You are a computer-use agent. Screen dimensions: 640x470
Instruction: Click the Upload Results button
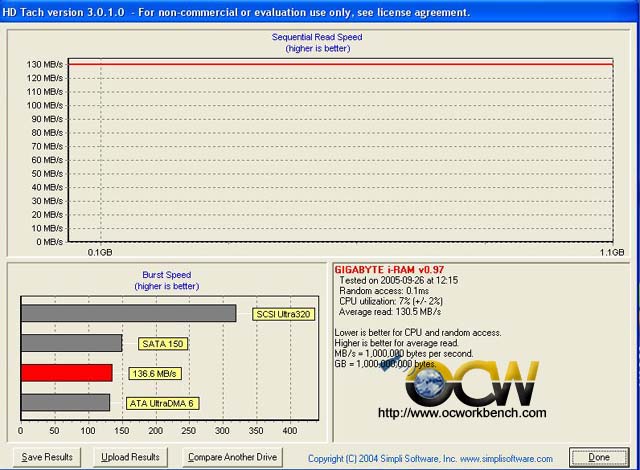(130, 457)
